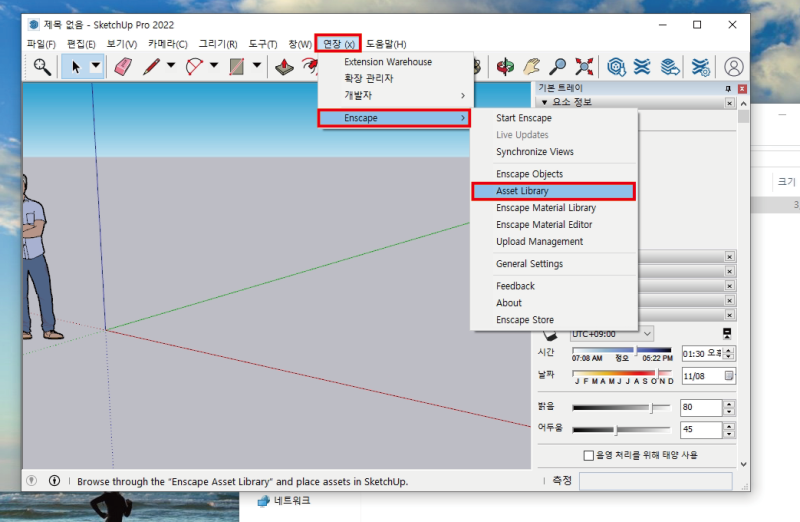The width and height of the screenshot is (800, 522).
Task: Click the geolocation info icon in status bar
Action: point(31,481)
